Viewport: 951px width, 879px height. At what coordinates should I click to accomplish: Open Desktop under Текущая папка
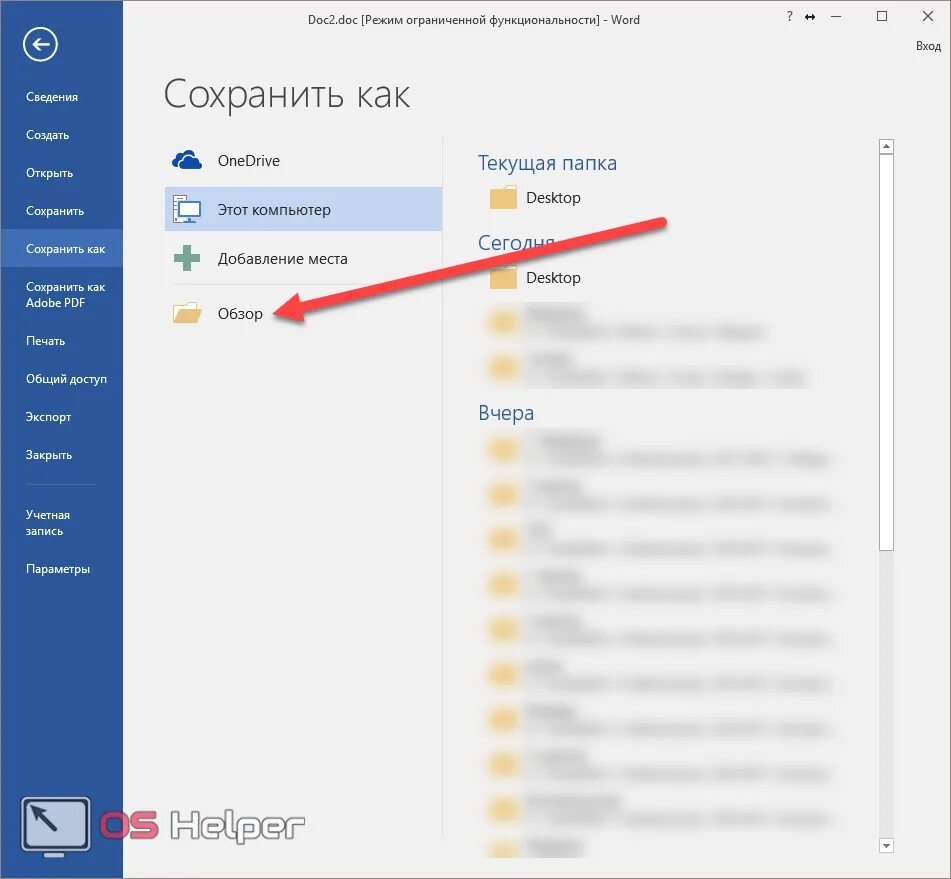(x=553, y=198)
